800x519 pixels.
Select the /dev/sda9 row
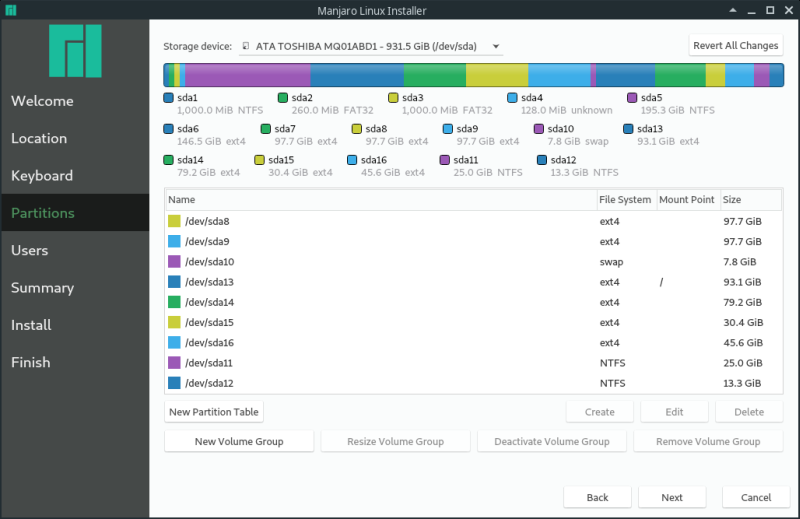click(473, 241)
